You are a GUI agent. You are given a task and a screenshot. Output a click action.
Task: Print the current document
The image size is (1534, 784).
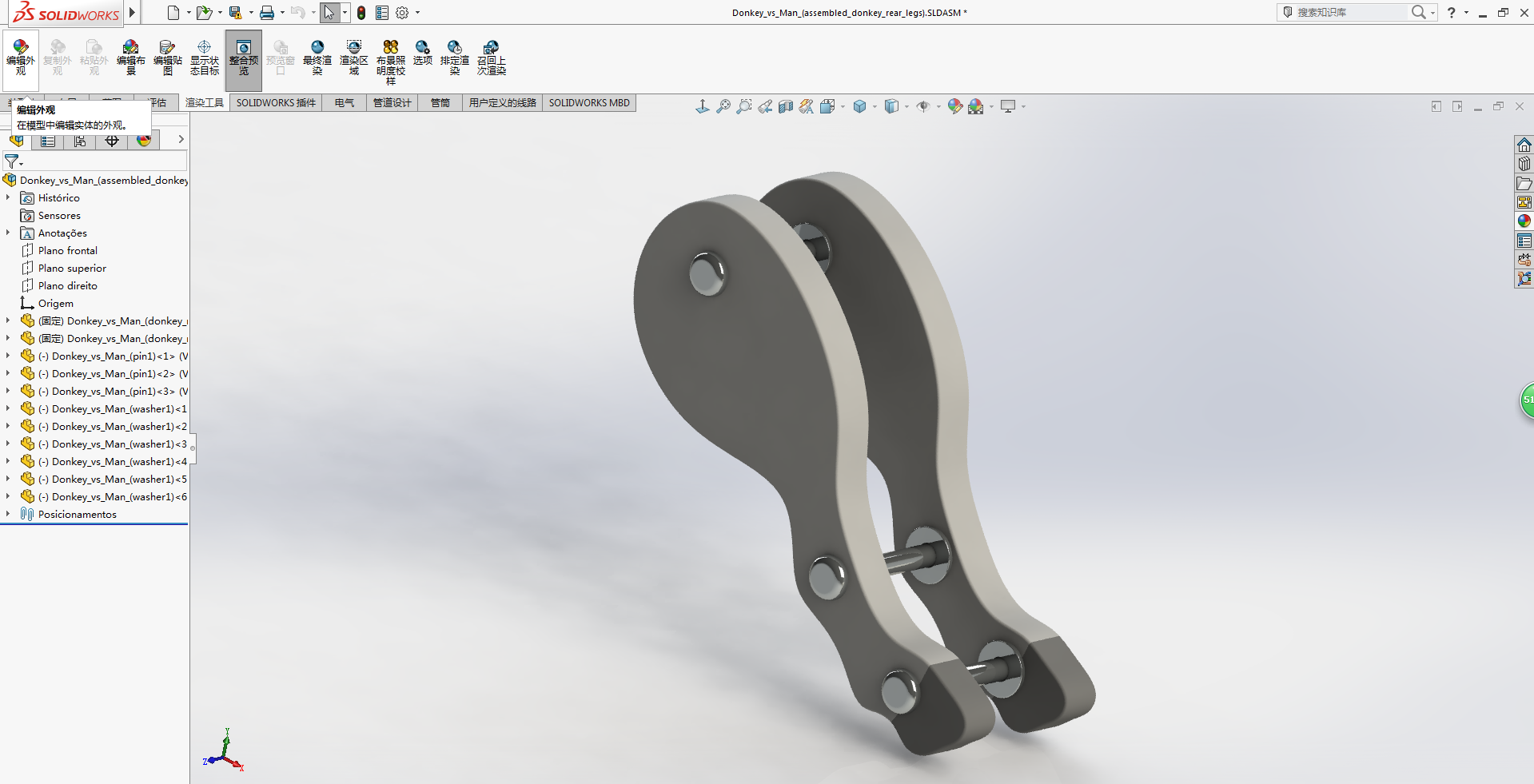pyautogui.click(x=267, y=13)
